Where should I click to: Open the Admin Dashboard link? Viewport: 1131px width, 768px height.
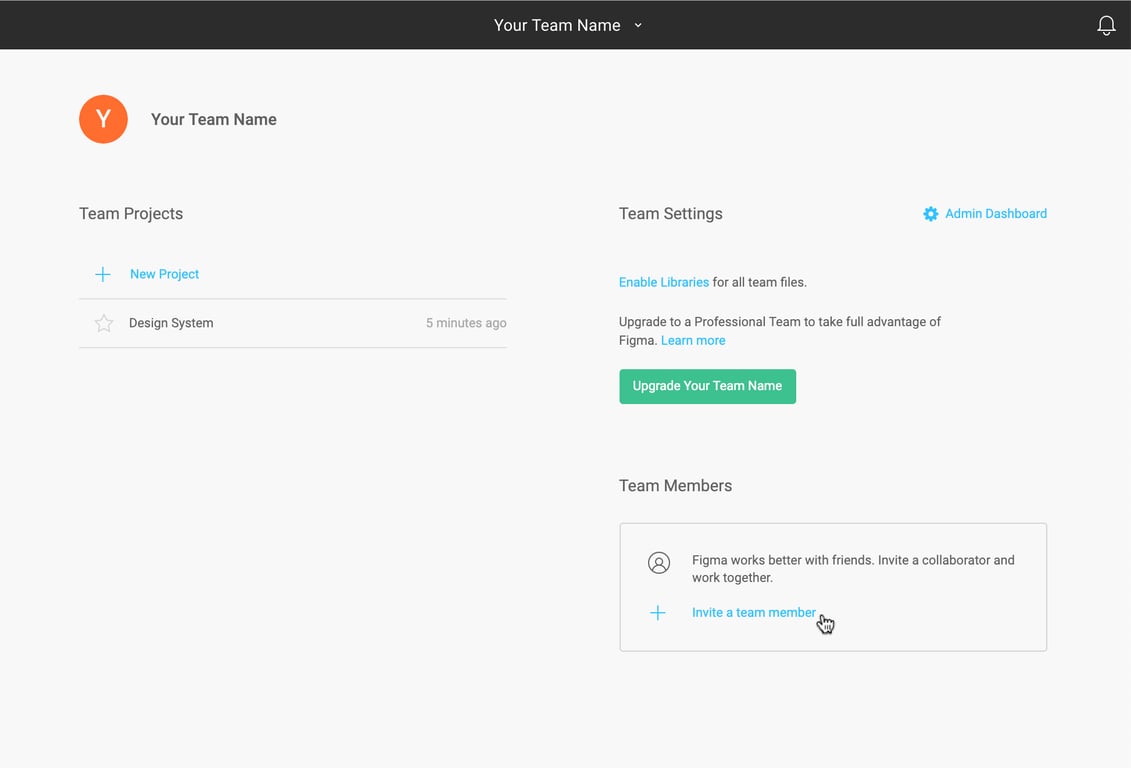click(x=995, y=214)
